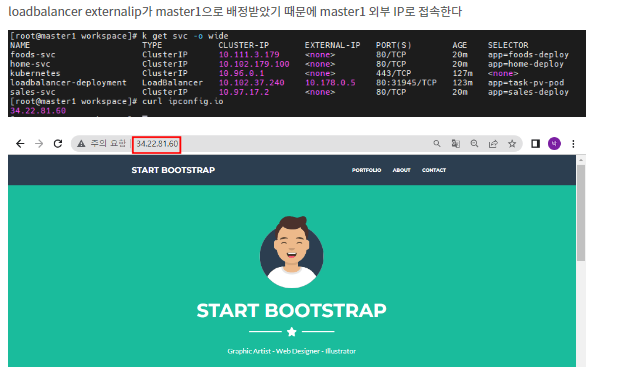Click external IP 10.178.0.5 in terminal
Image resolution: width=626 pixels, height=387 pixels.
pyautogui.click(x=330, y=83)
